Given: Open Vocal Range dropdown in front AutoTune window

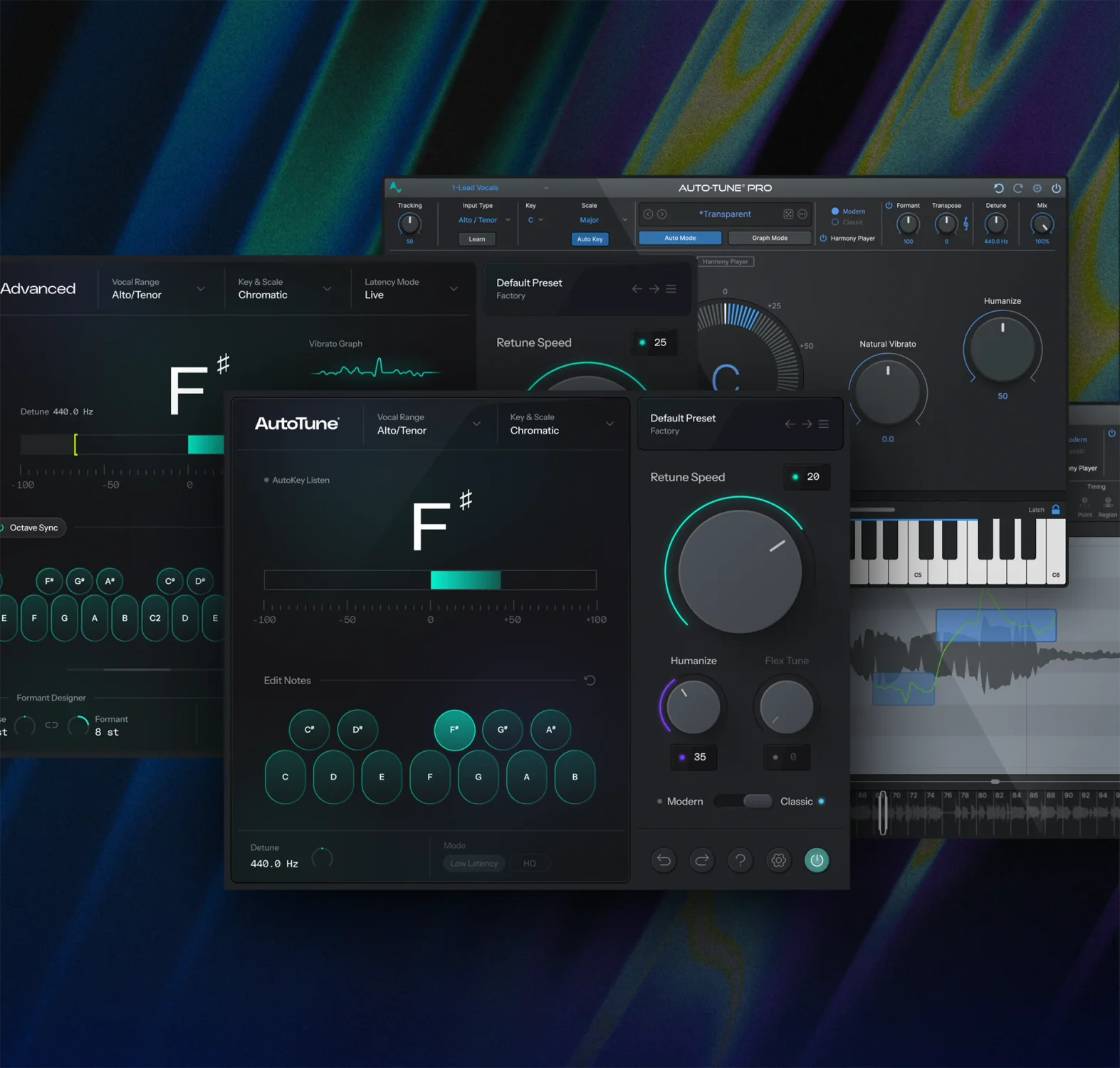Looking at the screenshot, I should (429, 424).
